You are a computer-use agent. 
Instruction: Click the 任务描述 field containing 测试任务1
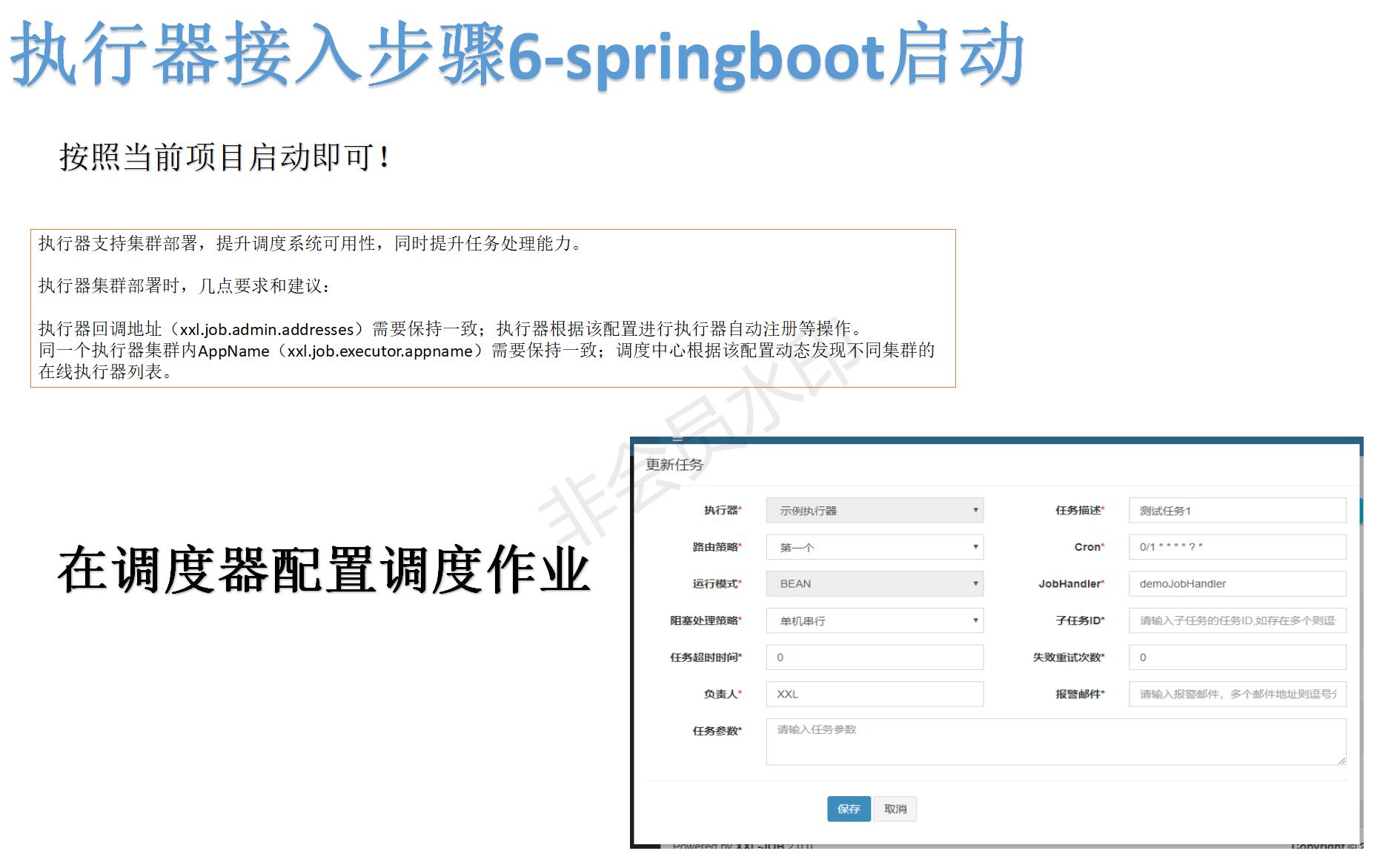click(x=1237, y=511)
